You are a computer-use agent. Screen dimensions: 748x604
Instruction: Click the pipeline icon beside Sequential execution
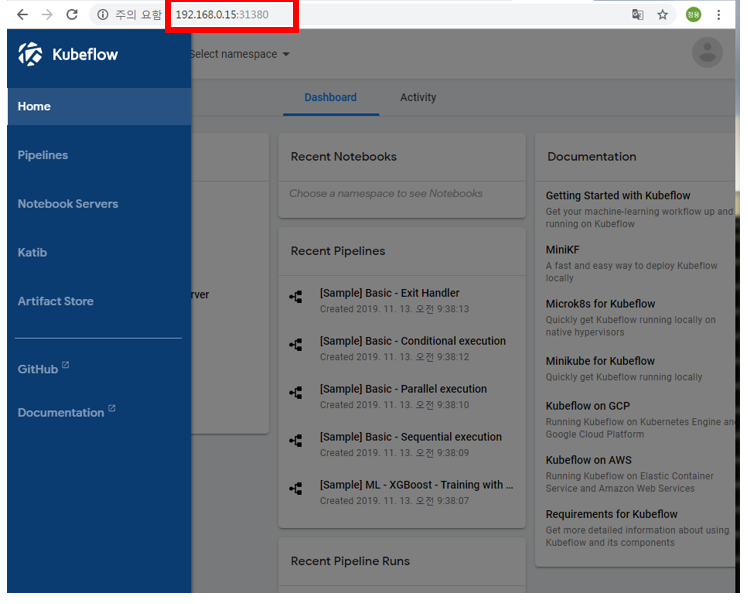click(296, 440)
